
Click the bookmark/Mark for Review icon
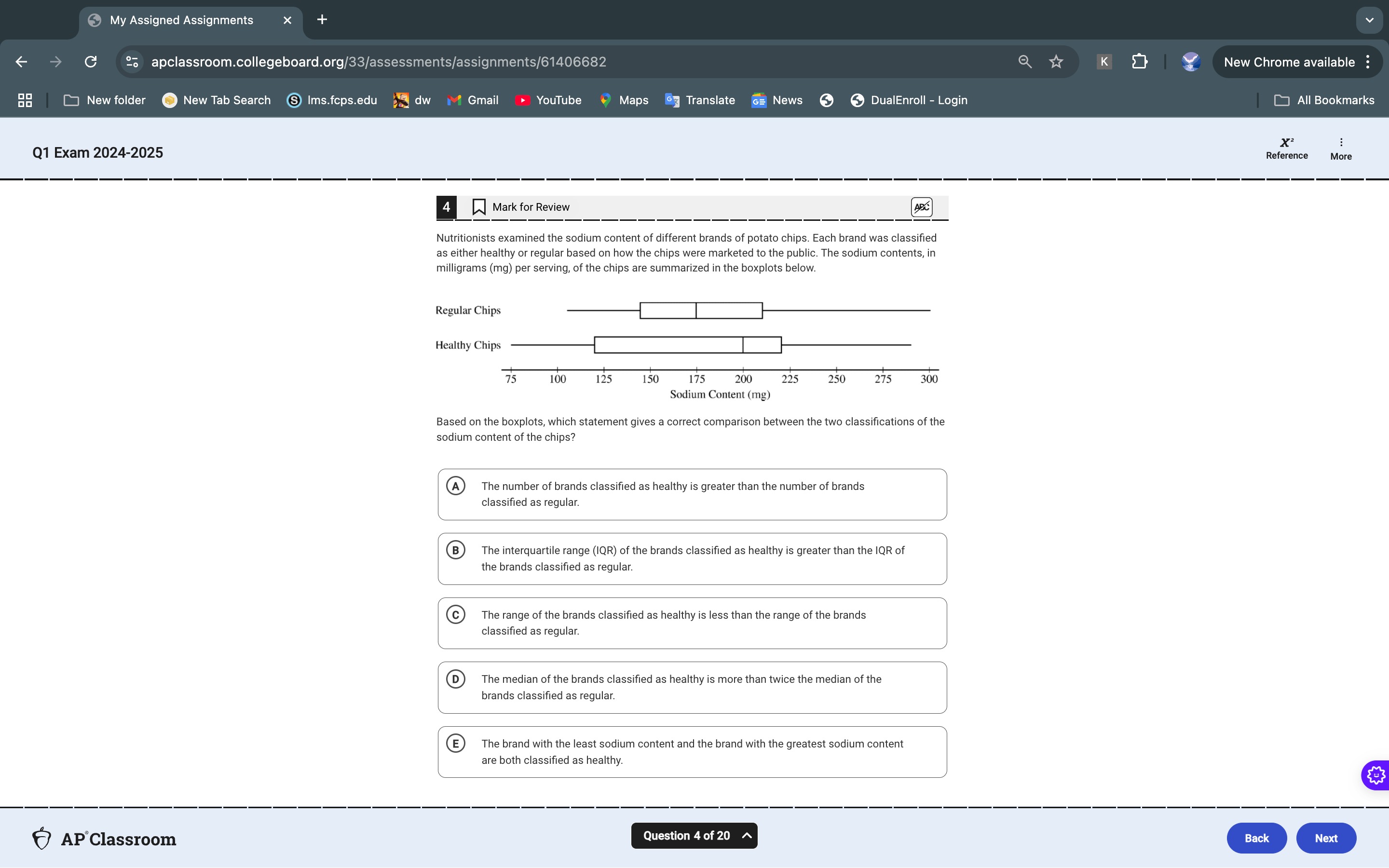478,206
